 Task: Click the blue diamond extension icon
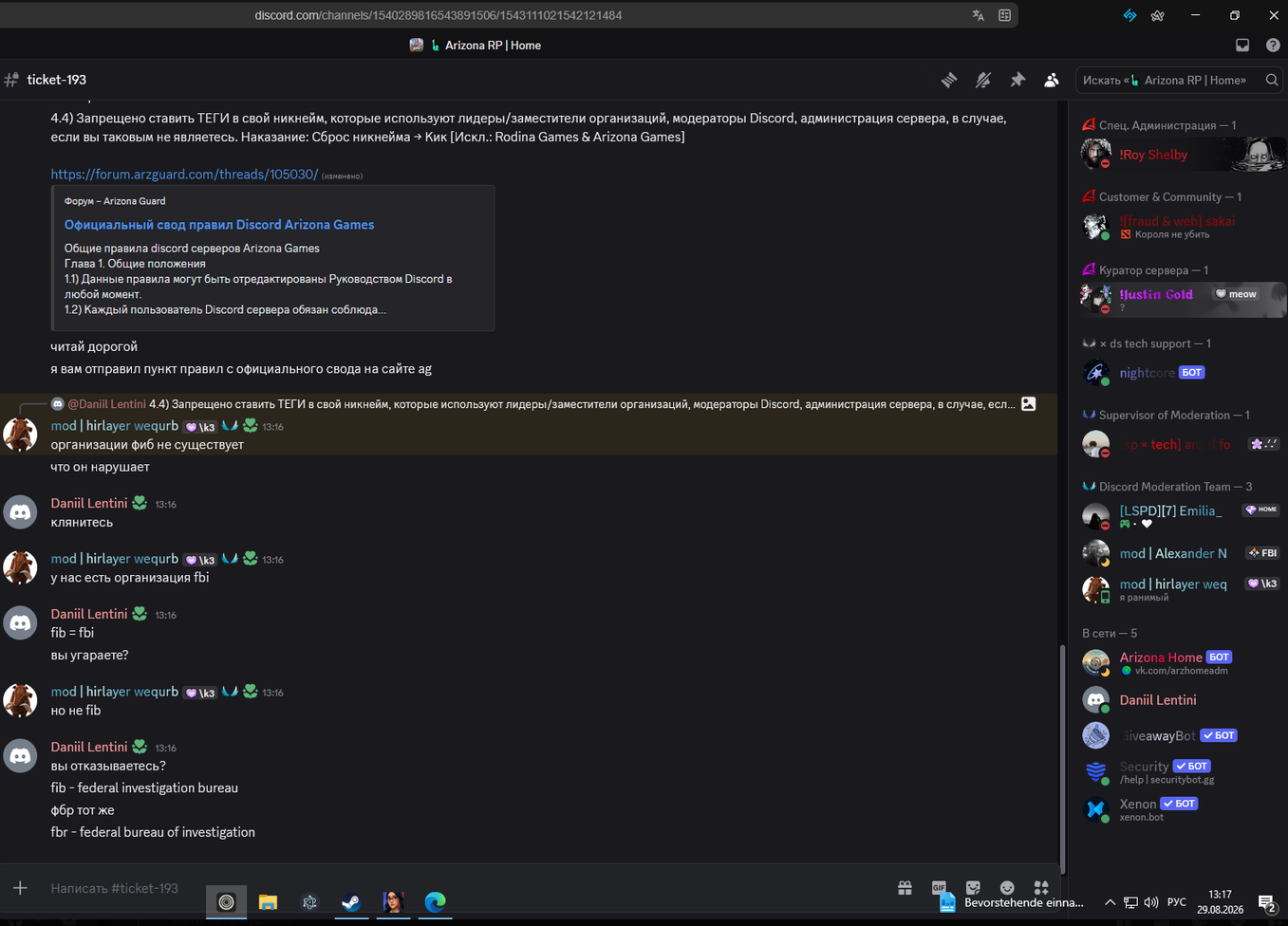click(x=1129, y=15)
